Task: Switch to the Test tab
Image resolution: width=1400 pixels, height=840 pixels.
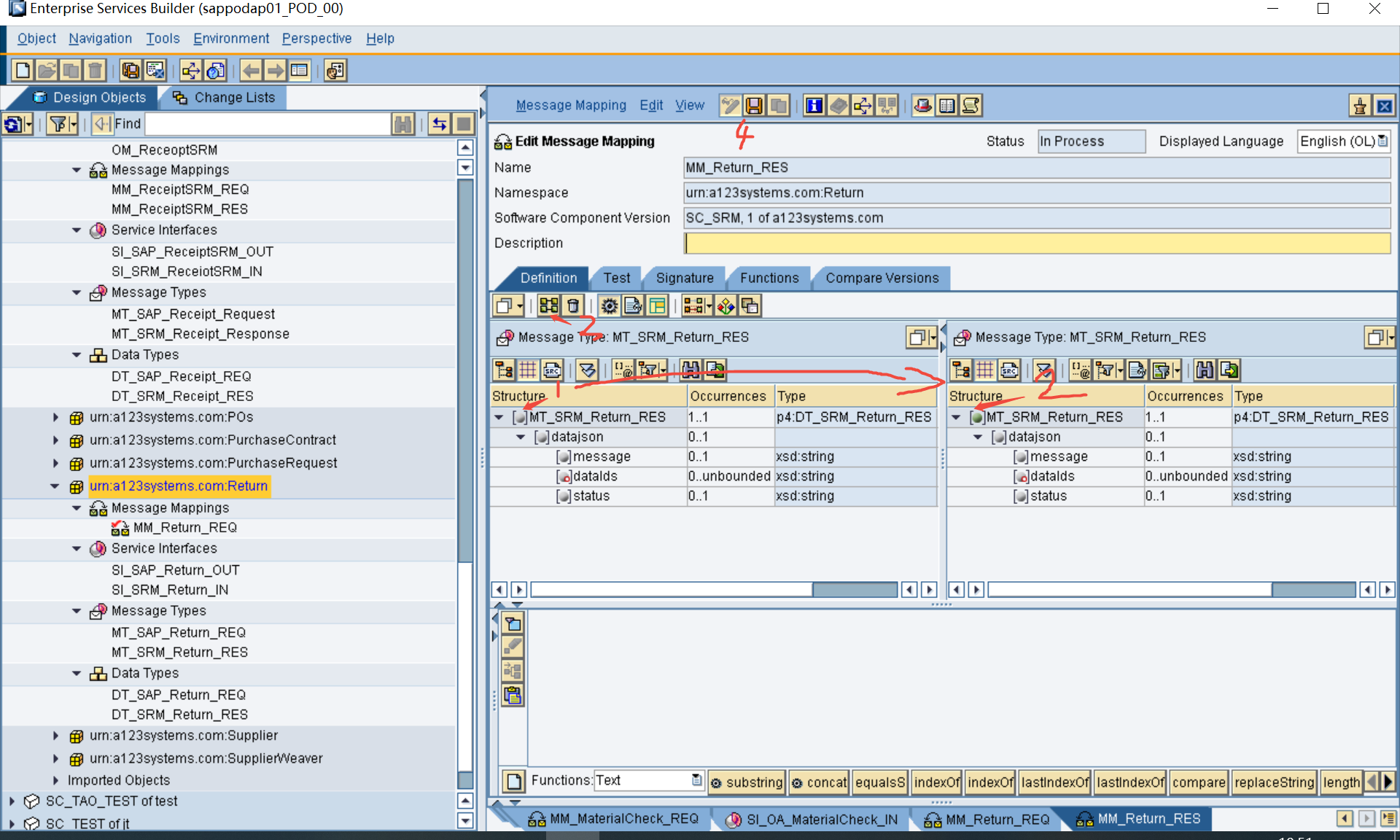Action: 616,278
